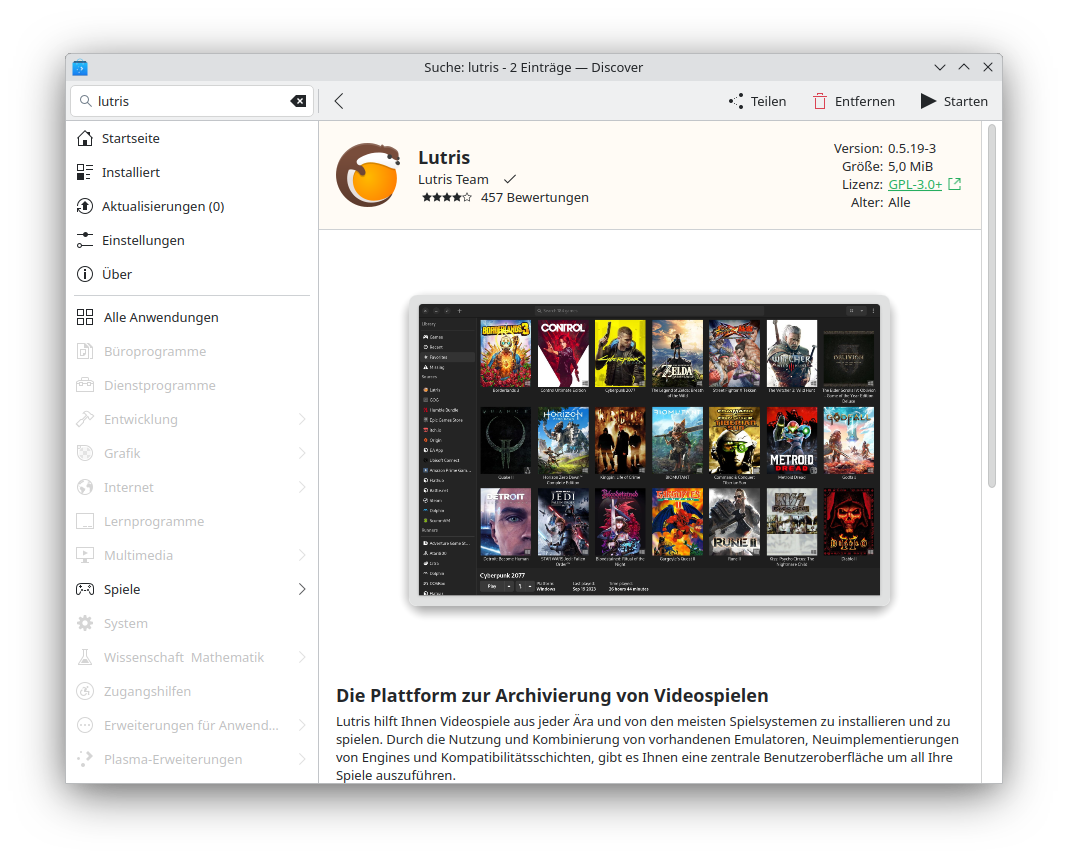Click the Alle Anwendungen grid icon

(x=85, y=317)
